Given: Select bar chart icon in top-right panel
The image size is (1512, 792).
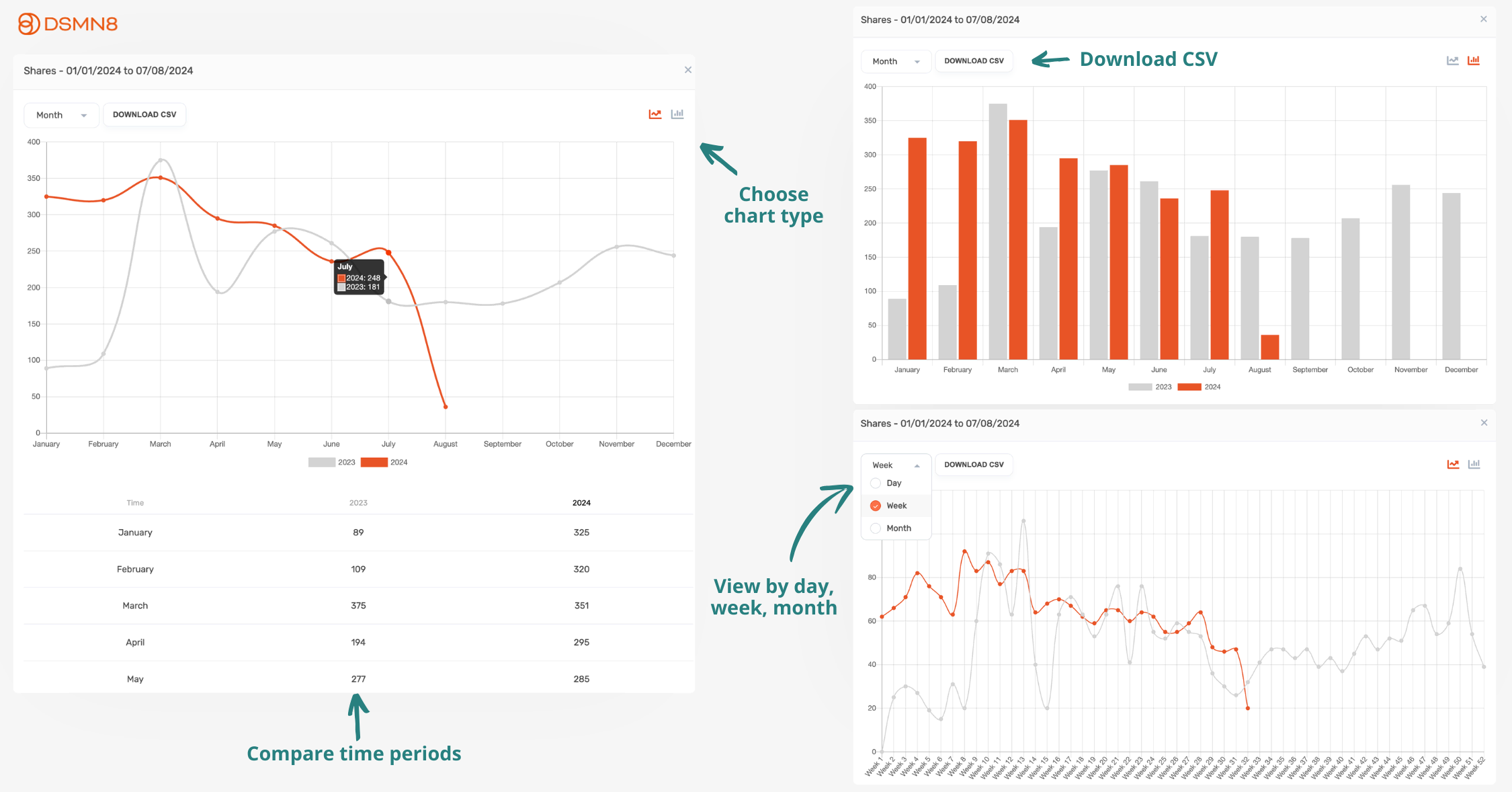Looking at the screenshot, I should pos(1474,61).
